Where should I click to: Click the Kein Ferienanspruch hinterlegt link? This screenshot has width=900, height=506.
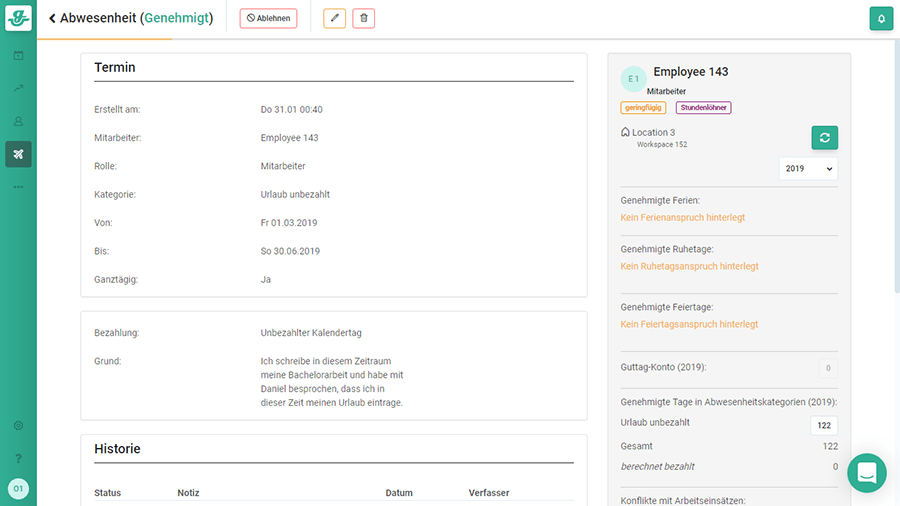point(682,217)
